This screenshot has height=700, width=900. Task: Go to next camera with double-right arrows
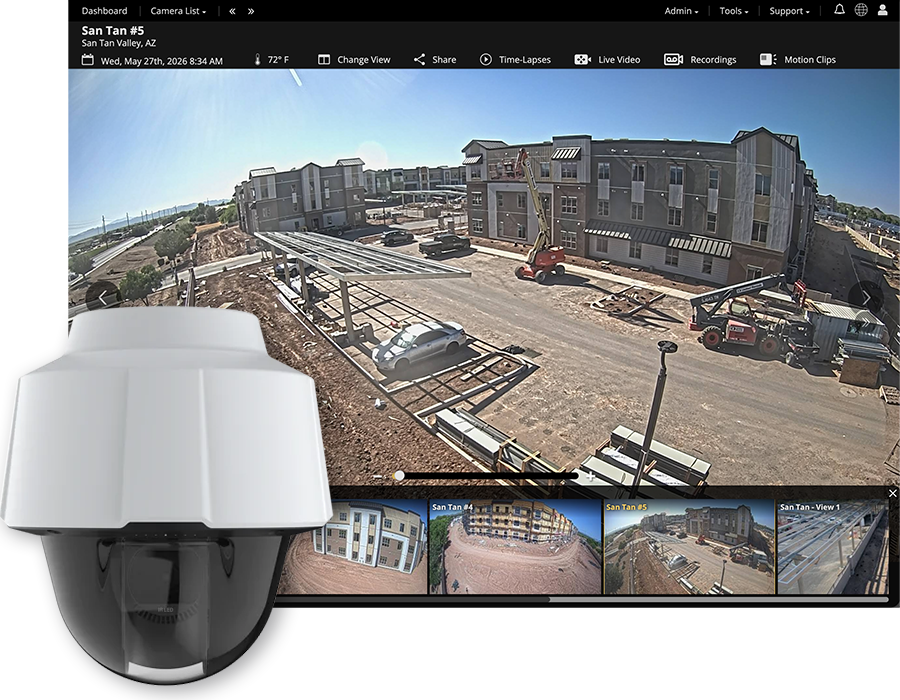(251, 11)
